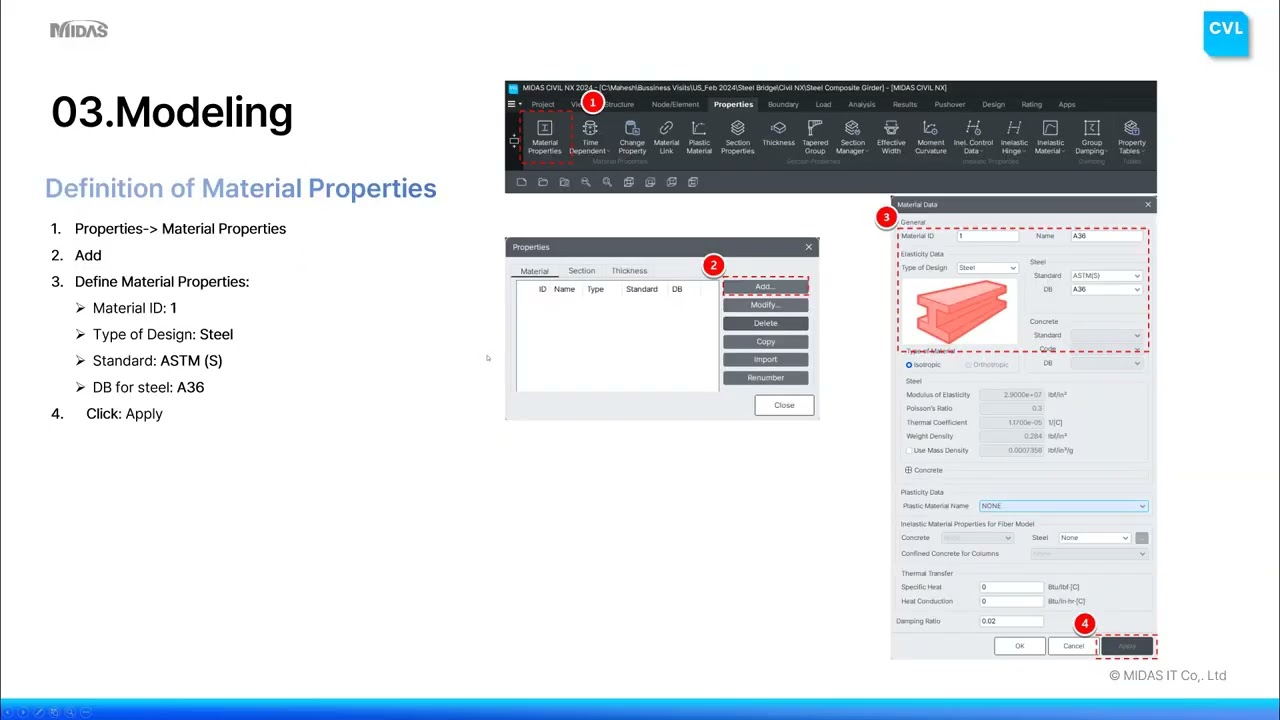Open the concrete Standard dropdown
This screenshot has width=1280, height=720.
pyautogui.click(x=1106, y=335)
